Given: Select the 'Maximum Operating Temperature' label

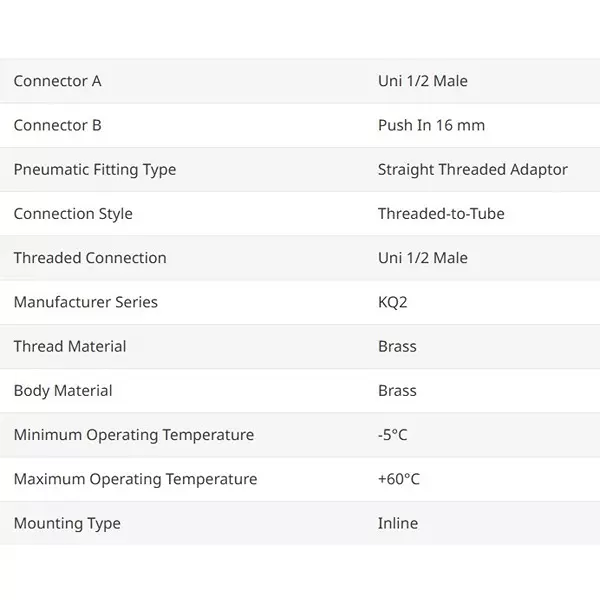Looking at the screenshot, I should (135, 479).
